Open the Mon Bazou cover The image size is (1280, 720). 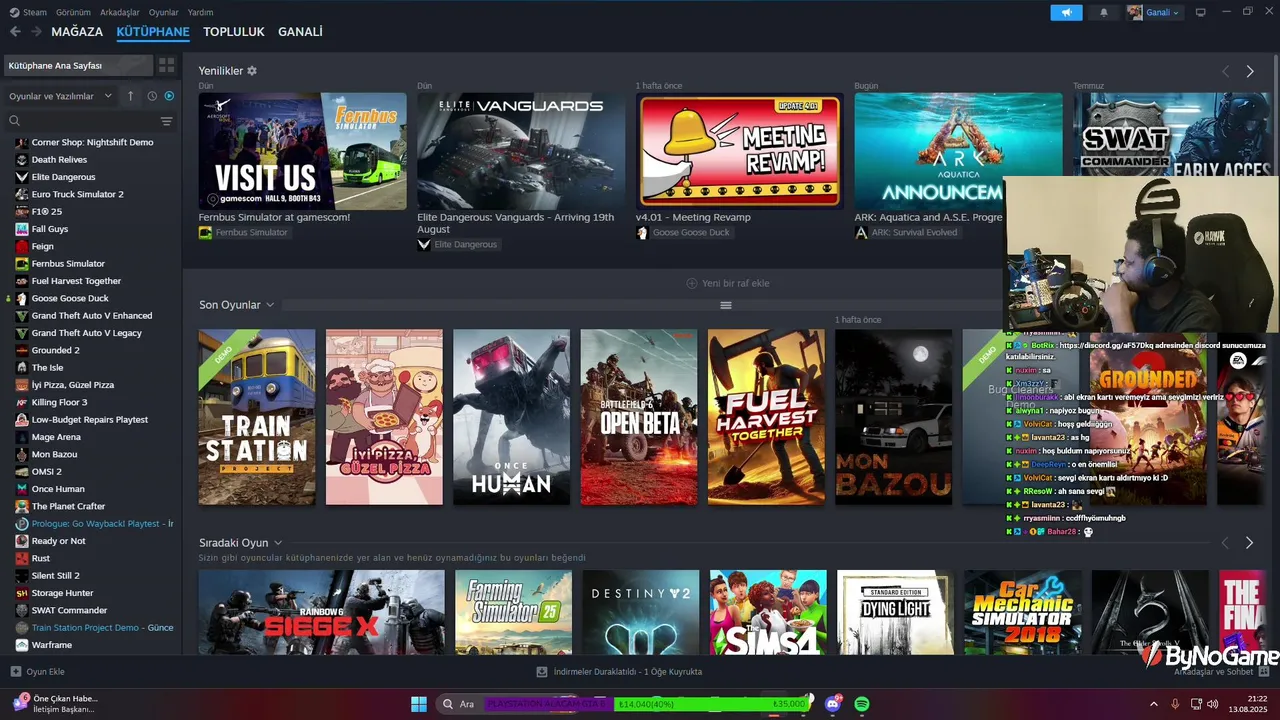[x=894, y=417]
